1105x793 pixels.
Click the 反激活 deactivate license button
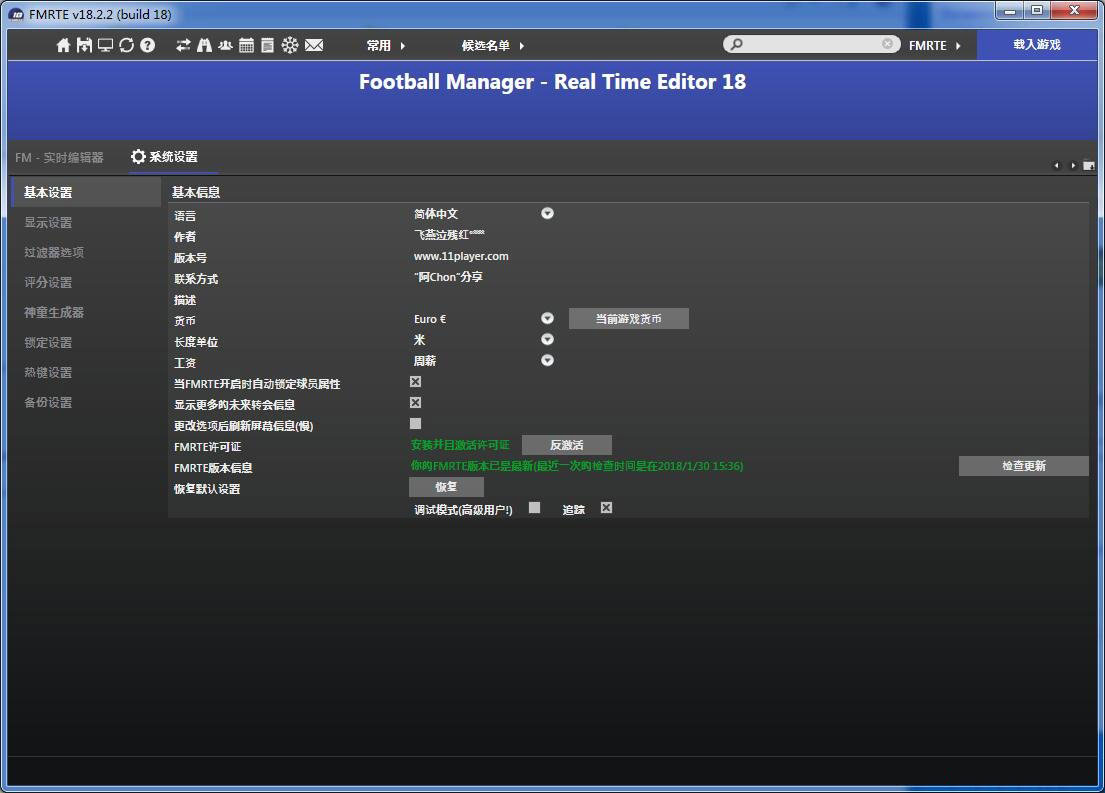click(567, 445)
